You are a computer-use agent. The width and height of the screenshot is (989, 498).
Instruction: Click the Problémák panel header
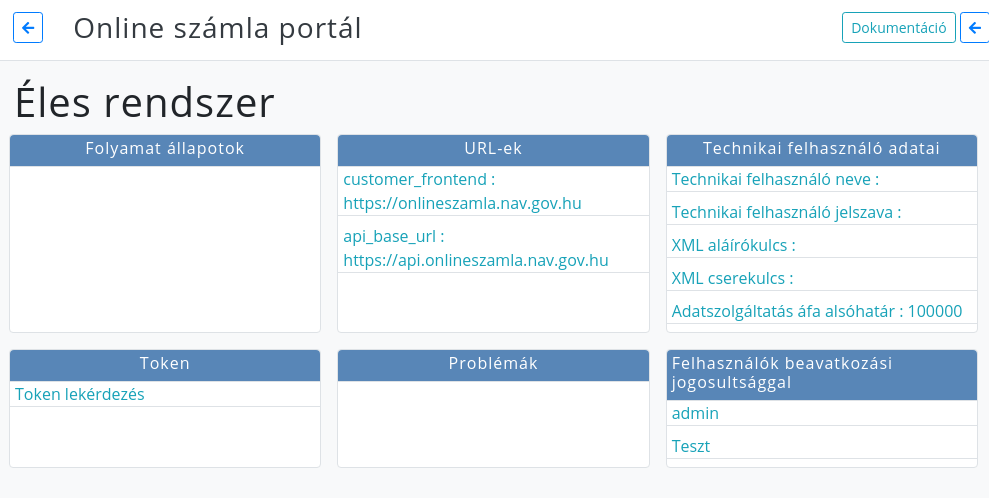coord(493,366)
